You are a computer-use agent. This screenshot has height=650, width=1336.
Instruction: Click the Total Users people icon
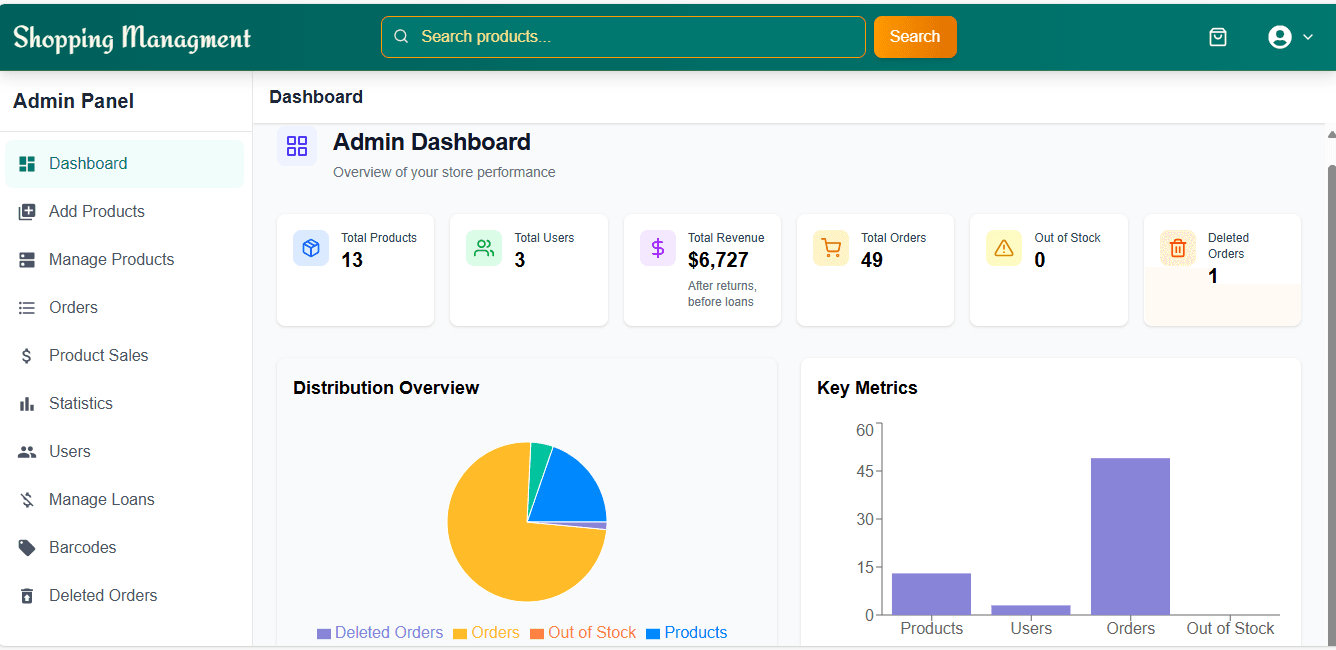[x=484, y=248]
